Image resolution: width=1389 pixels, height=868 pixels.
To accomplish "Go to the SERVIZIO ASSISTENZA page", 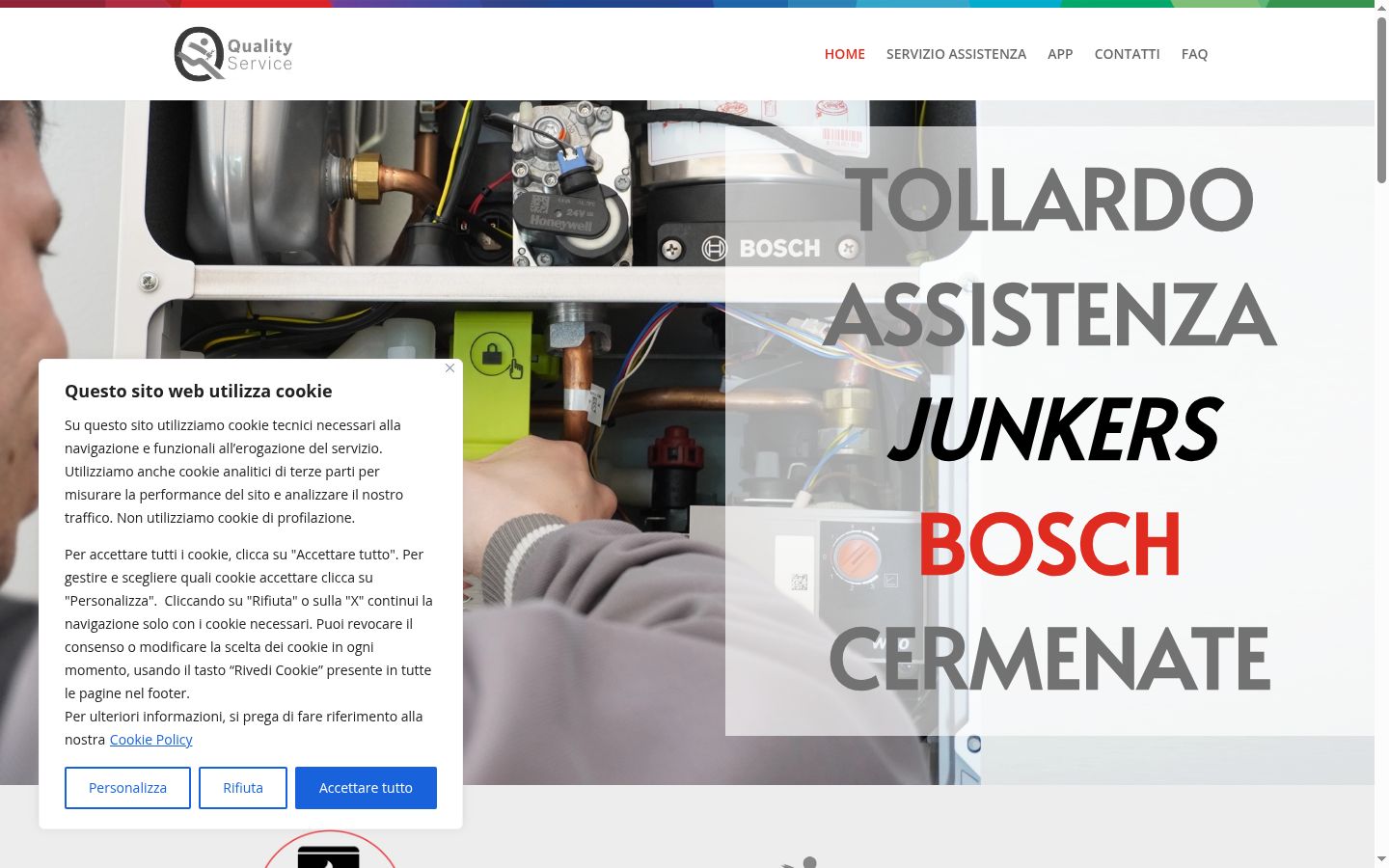I will 956,54.
